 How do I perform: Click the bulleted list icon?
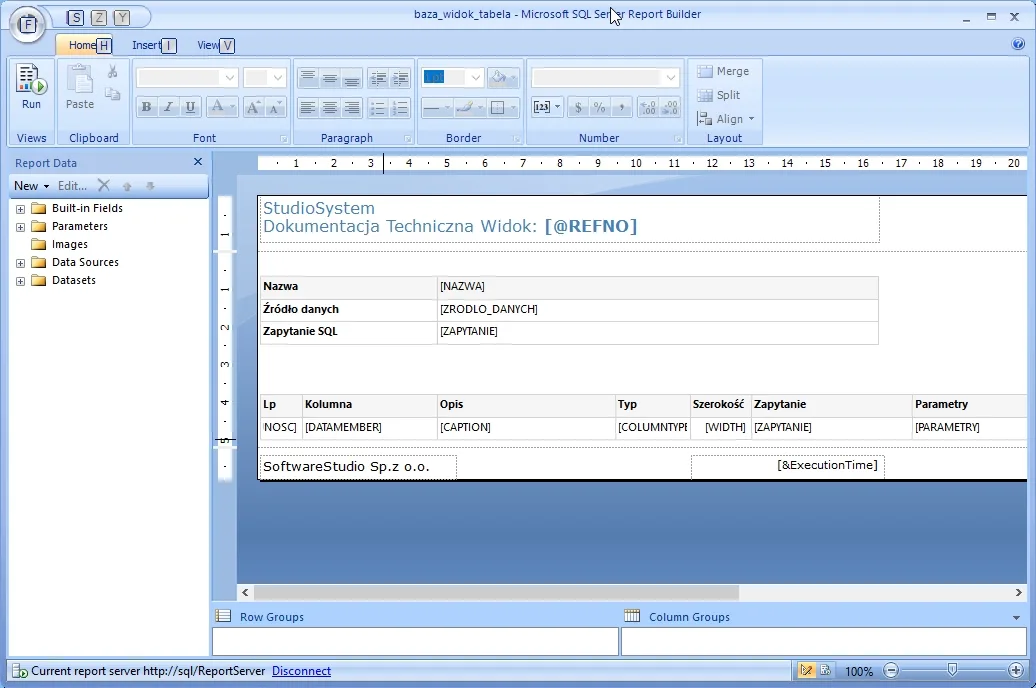pos(377,107)
